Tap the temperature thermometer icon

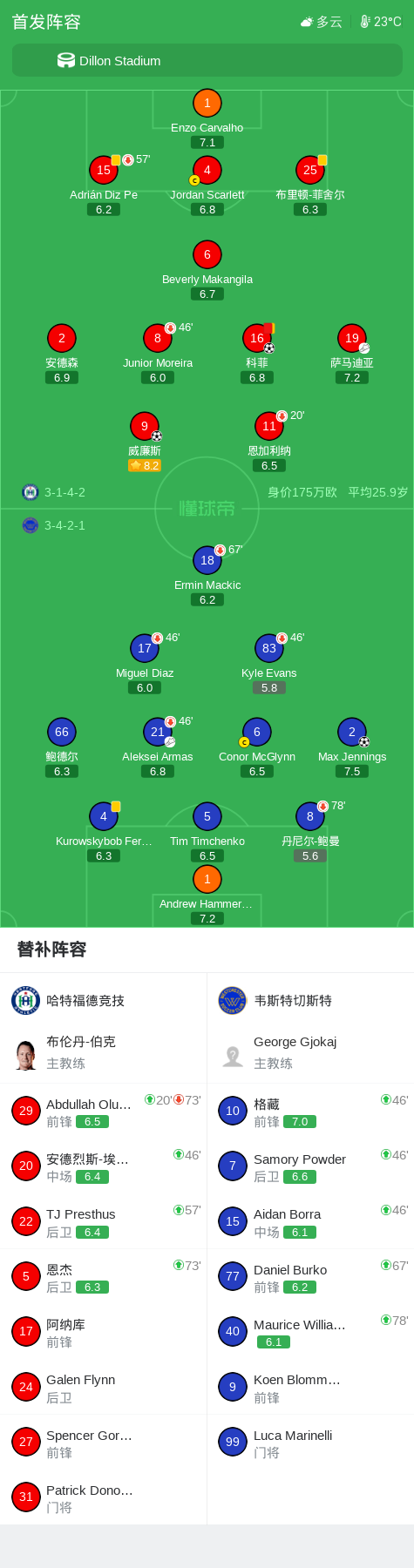(x=365, y=22)
